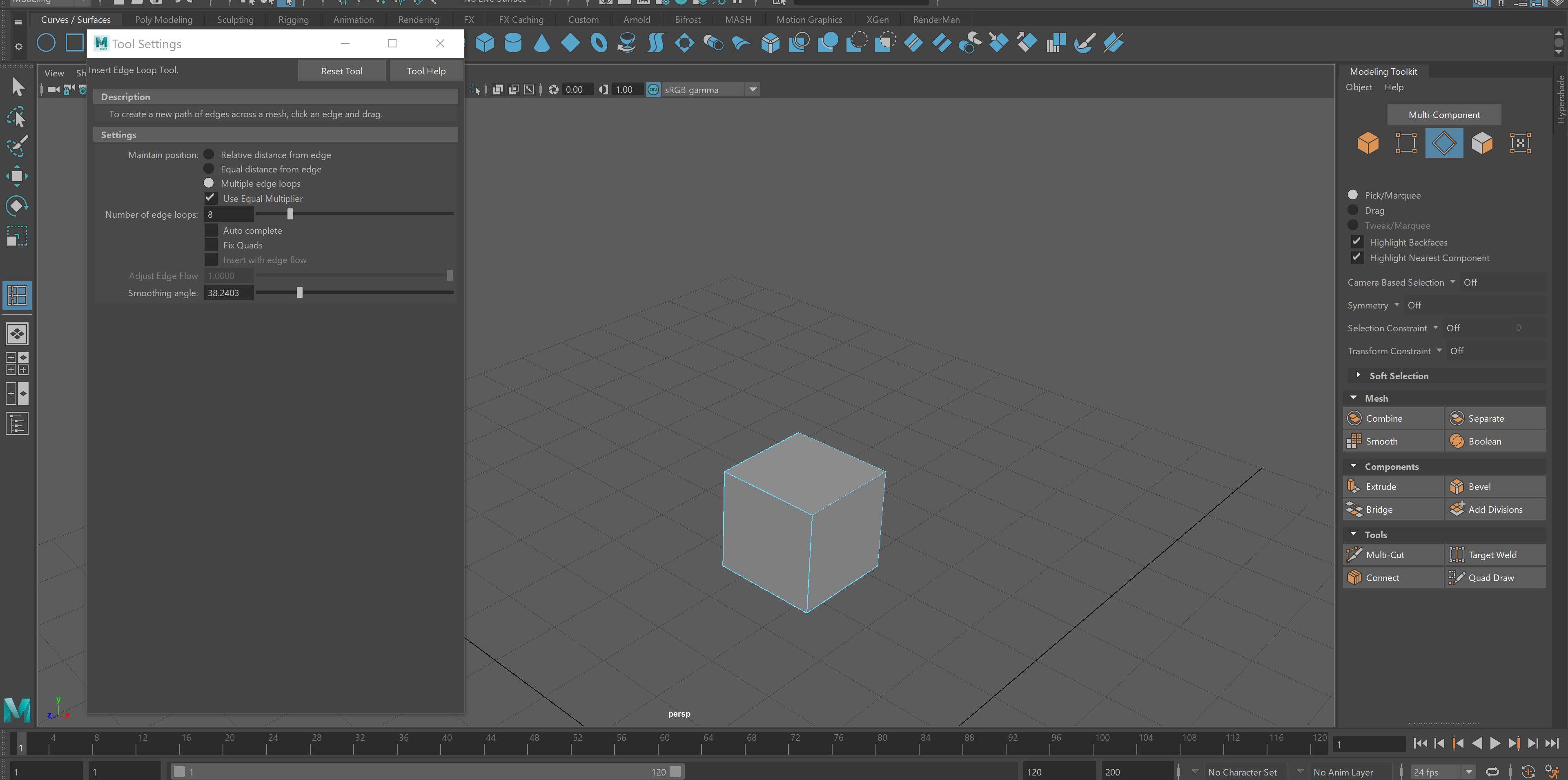Create a polygon torus from the shelf
1568x780 pixels.
coord(599,42)
